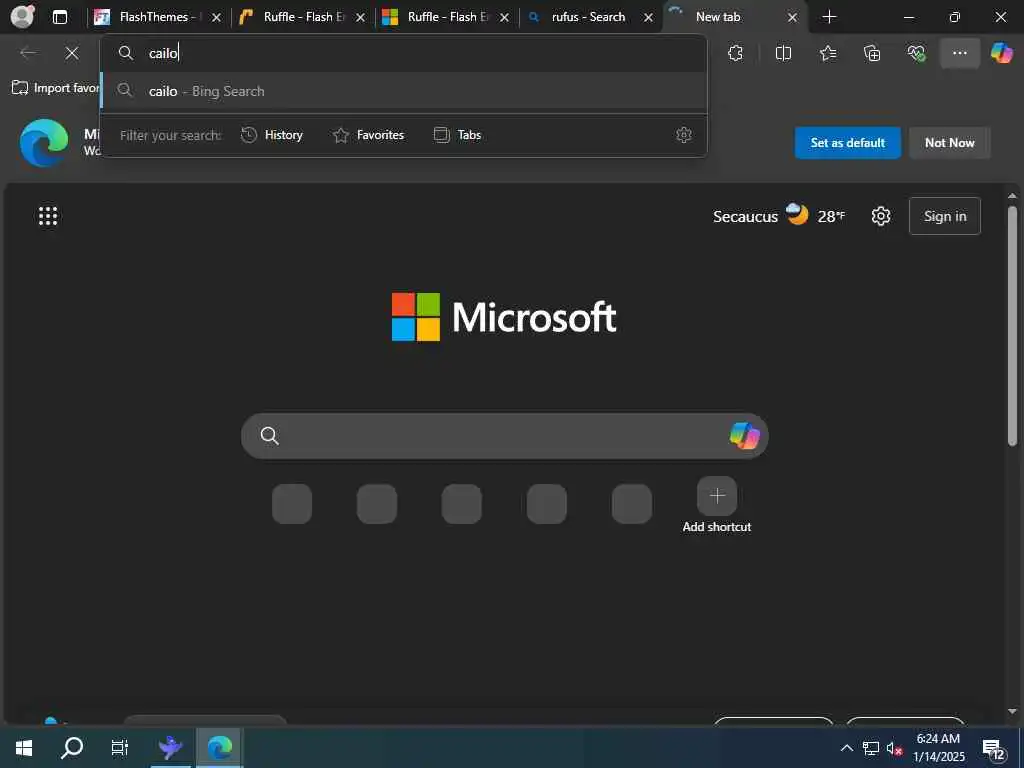Open Microsoft Edge on taskbar
Viewport: 1024px width, 768px height.
[x=219, y=748]
